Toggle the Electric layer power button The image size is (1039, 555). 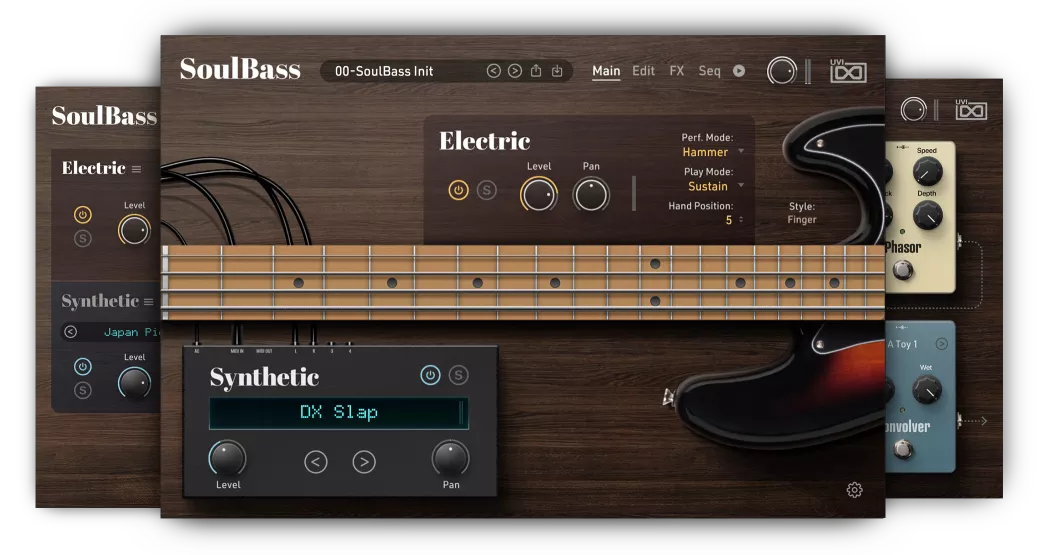[x=458, y=190]
